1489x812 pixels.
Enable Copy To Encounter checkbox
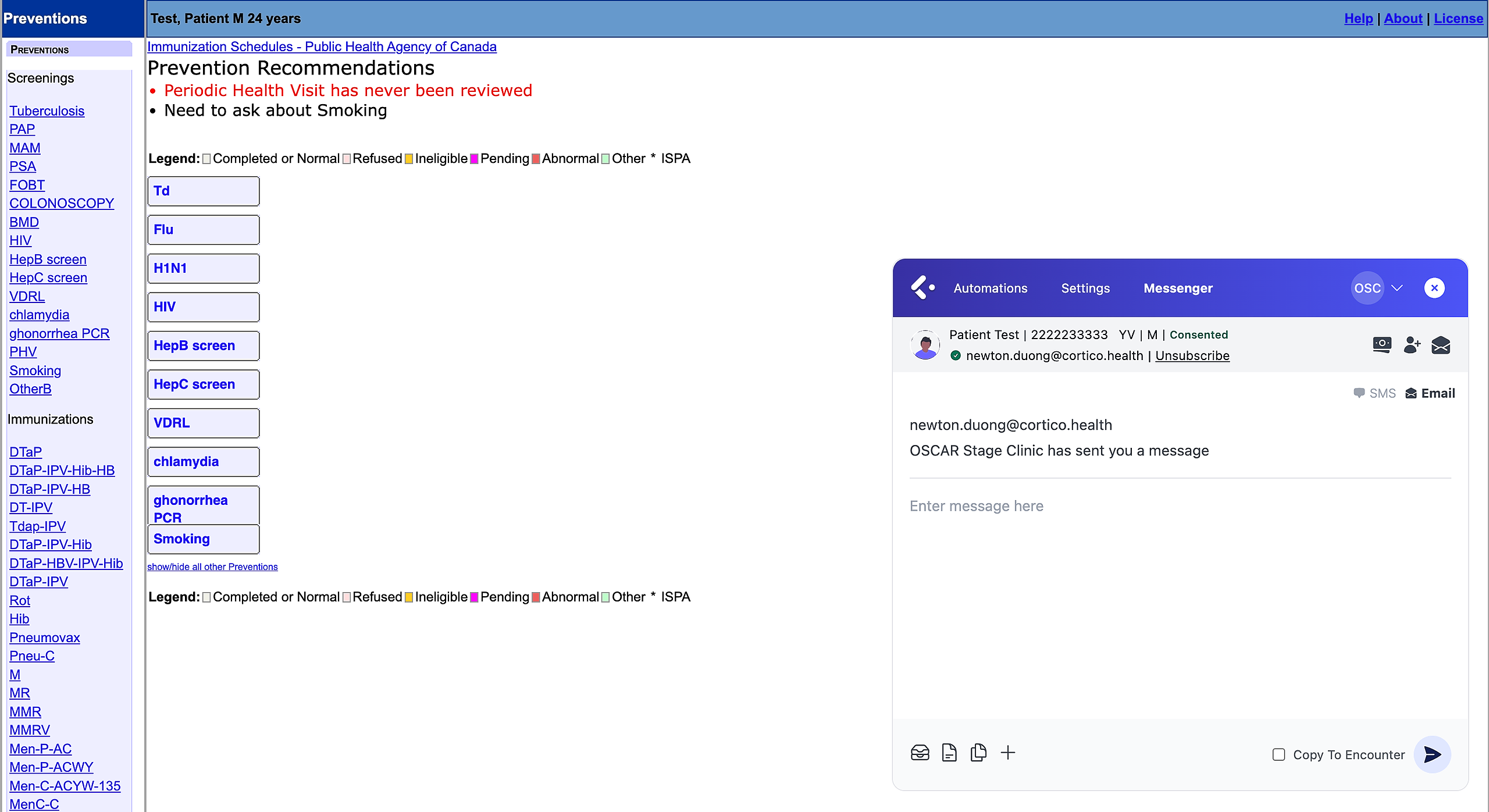click(x=1278, y=754)
